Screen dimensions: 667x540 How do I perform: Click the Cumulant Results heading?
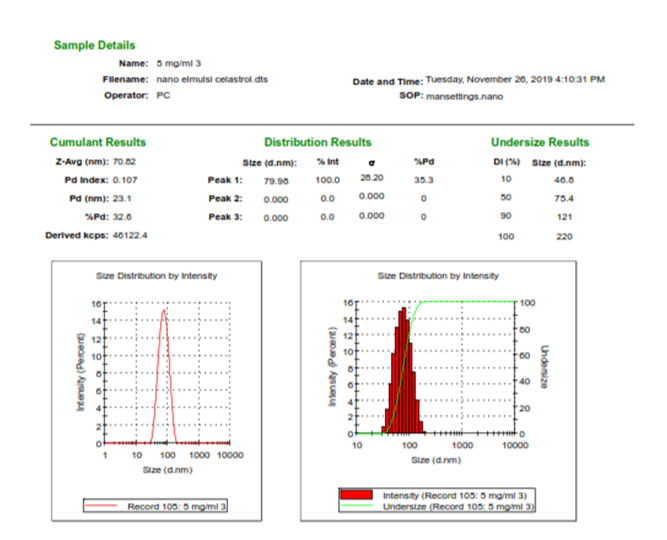(98, 142)
